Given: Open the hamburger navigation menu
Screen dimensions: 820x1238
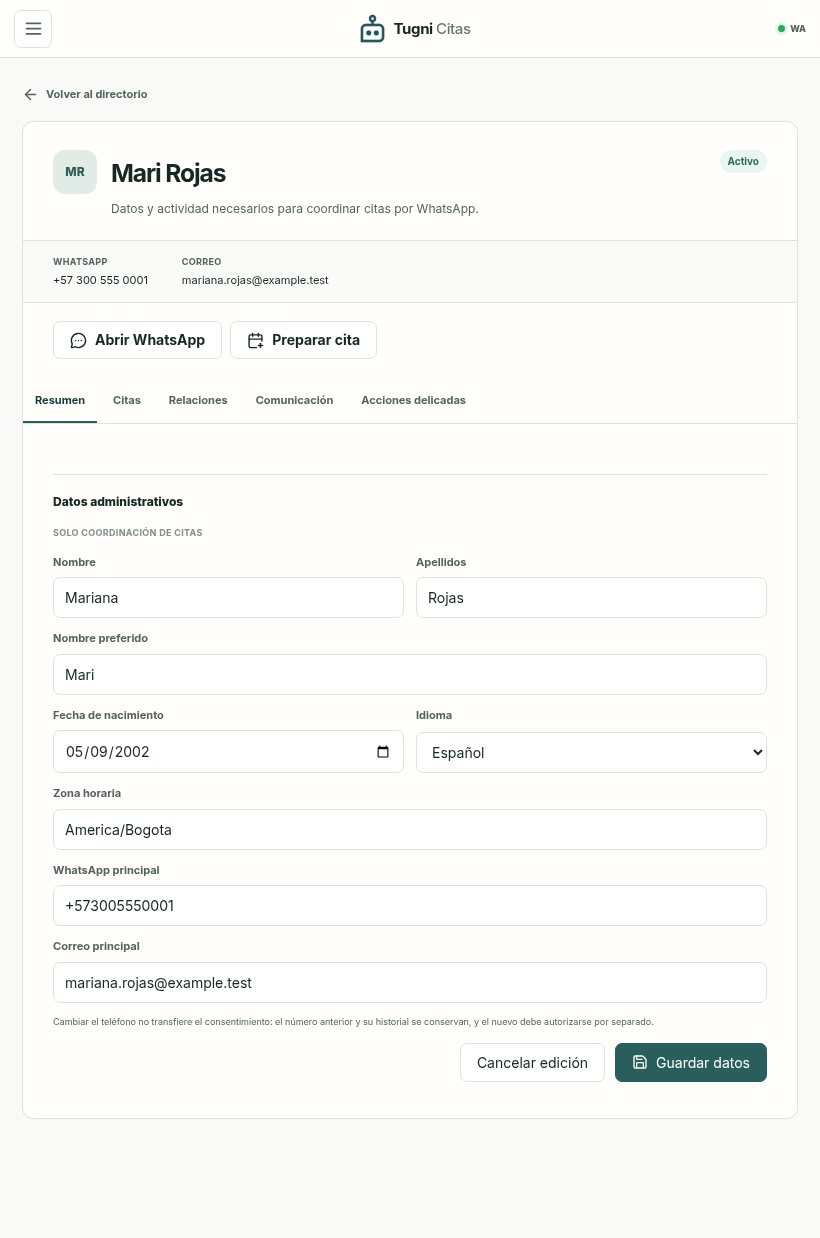Looking at the screenshot, I should tap(33, 29).
